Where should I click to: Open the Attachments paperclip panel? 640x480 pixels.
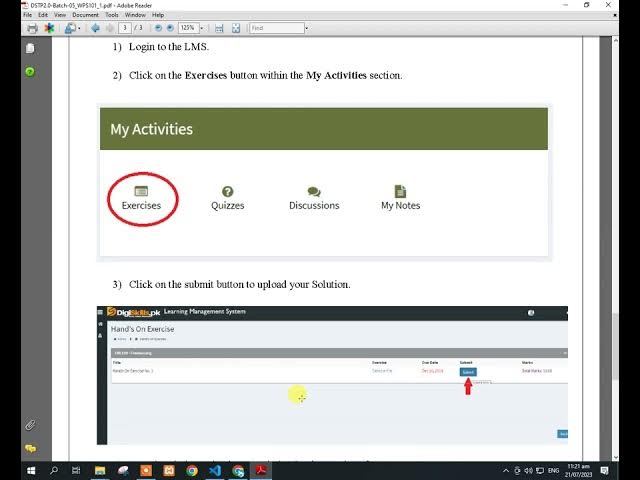pyautogui.click(x=30, y=425)
